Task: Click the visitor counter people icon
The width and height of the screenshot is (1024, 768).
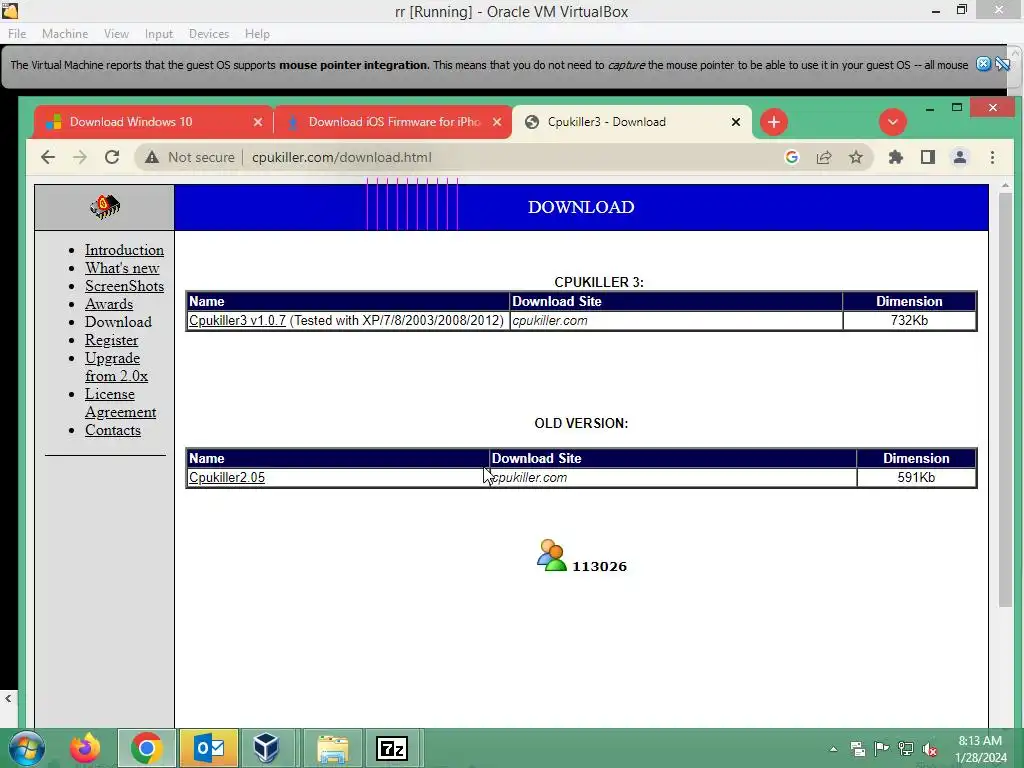Action: 551,556
